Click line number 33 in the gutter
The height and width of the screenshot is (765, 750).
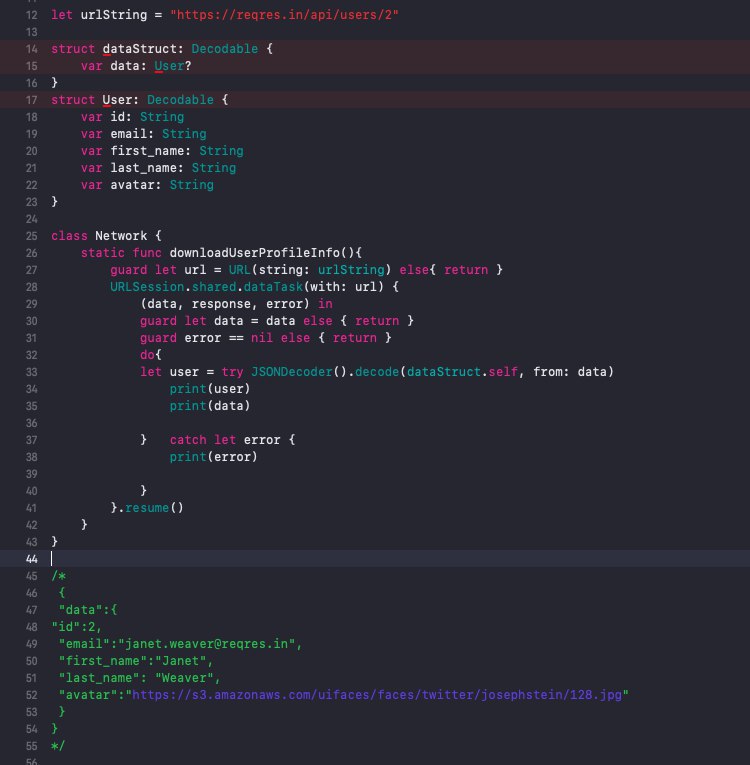[x=31, y=372]
